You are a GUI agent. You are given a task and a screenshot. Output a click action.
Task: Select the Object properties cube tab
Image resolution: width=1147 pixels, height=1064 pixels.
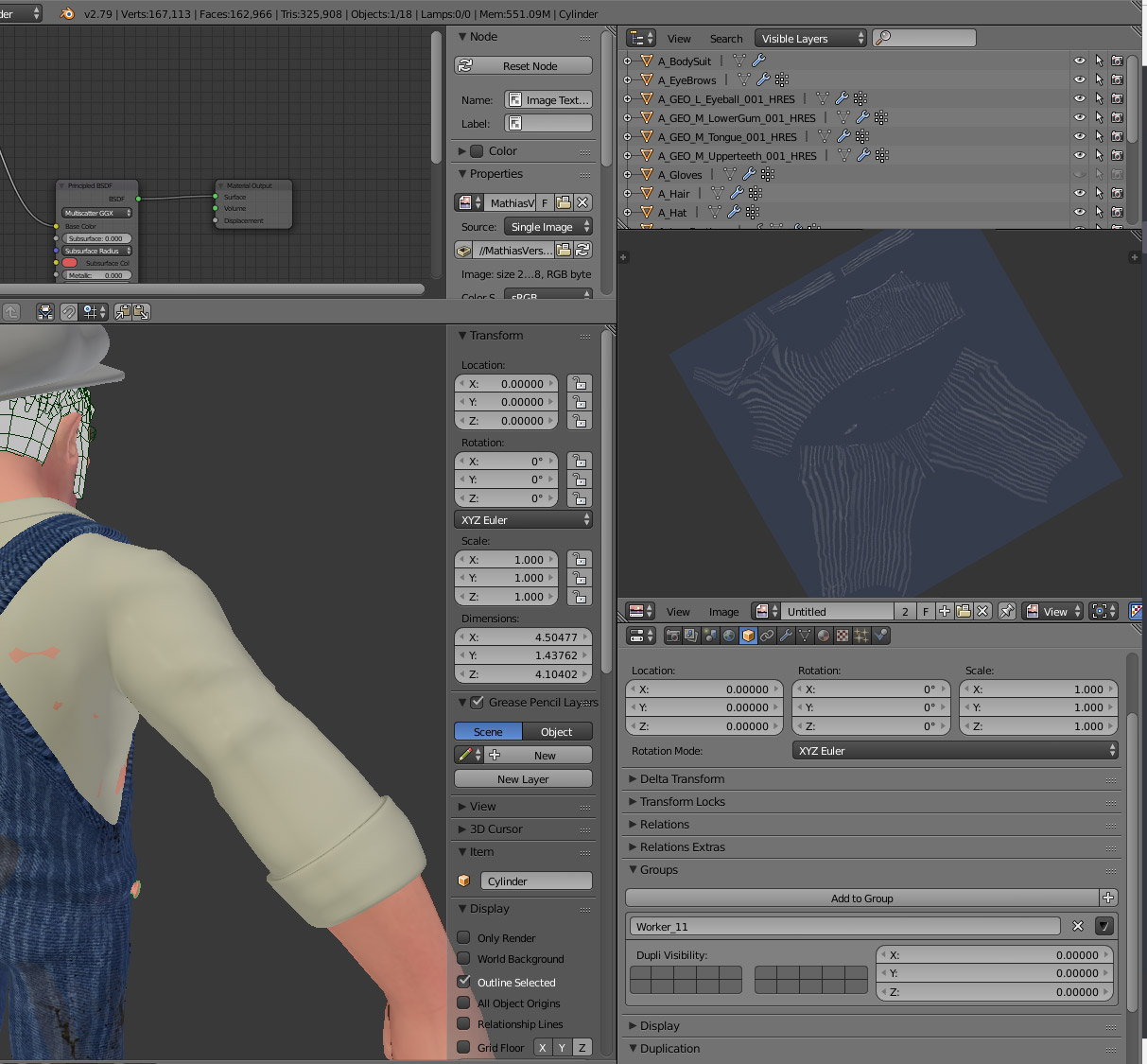748,636
